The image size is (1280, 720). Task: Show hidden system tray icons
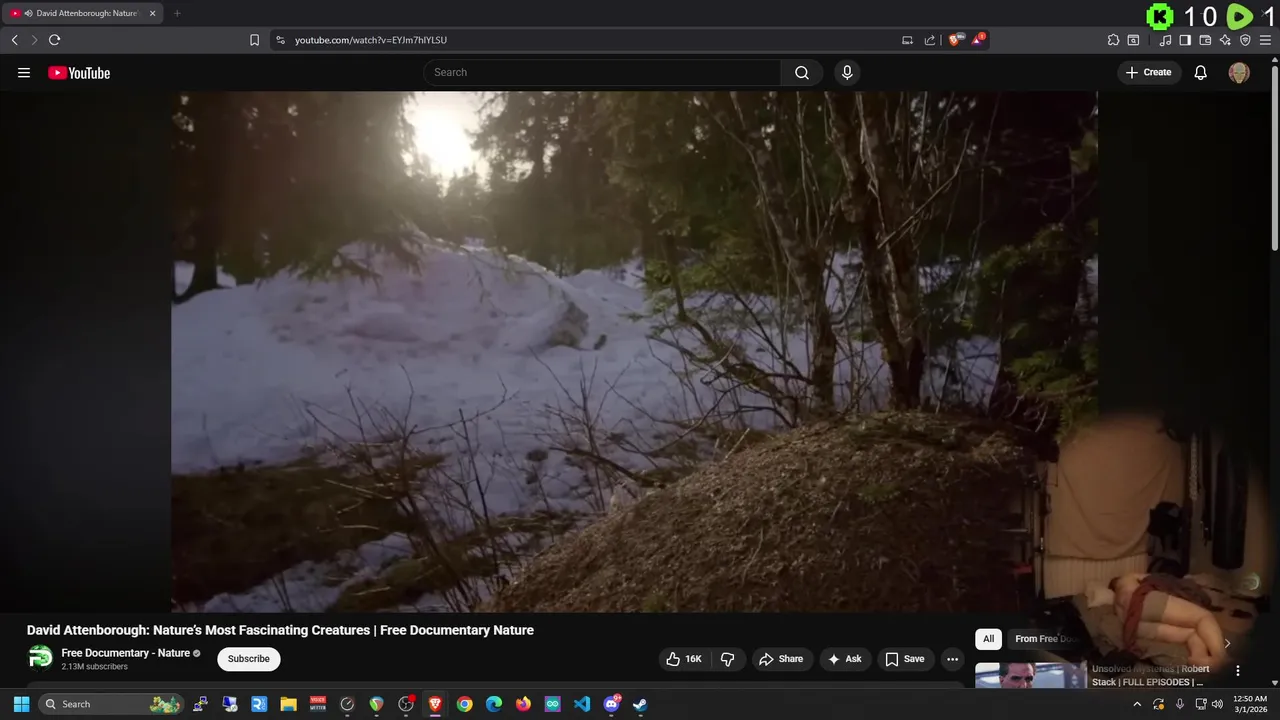coord(1136,704)
